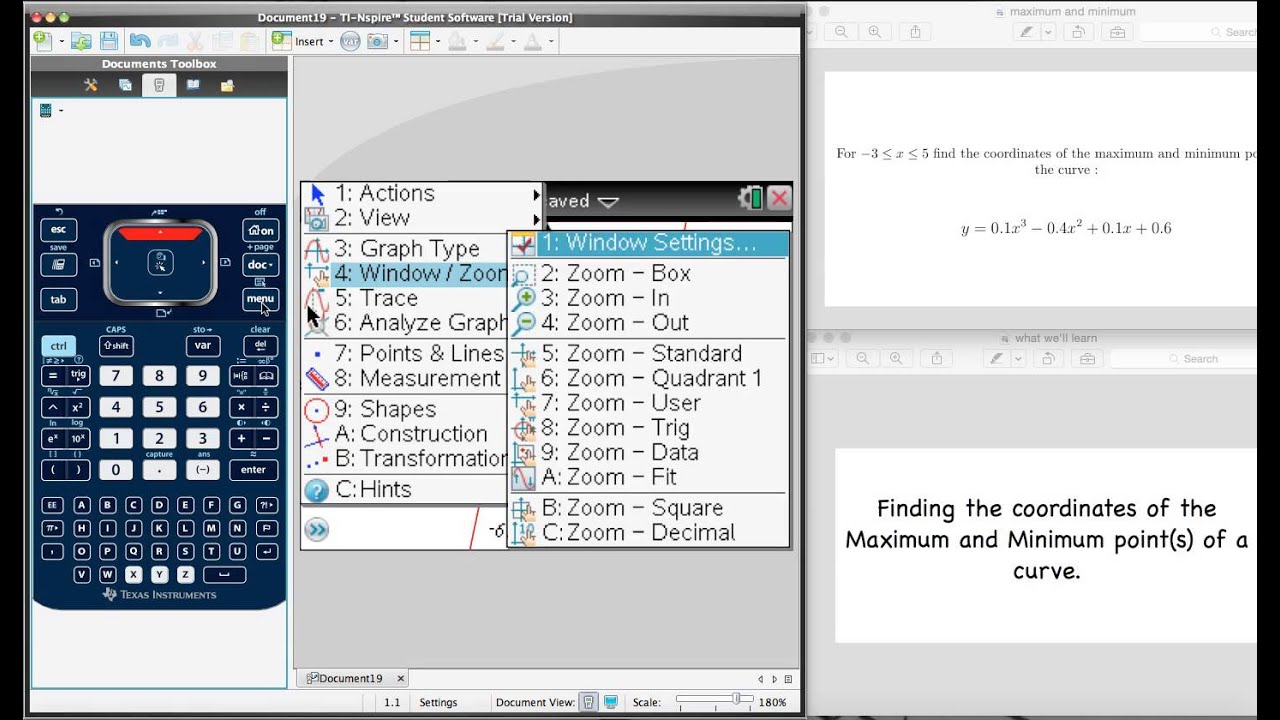This screenshot has height=720, width=1280.
Task: Select the TI-SmartView handheld toolbox tab
Action: tap(159, 85)
